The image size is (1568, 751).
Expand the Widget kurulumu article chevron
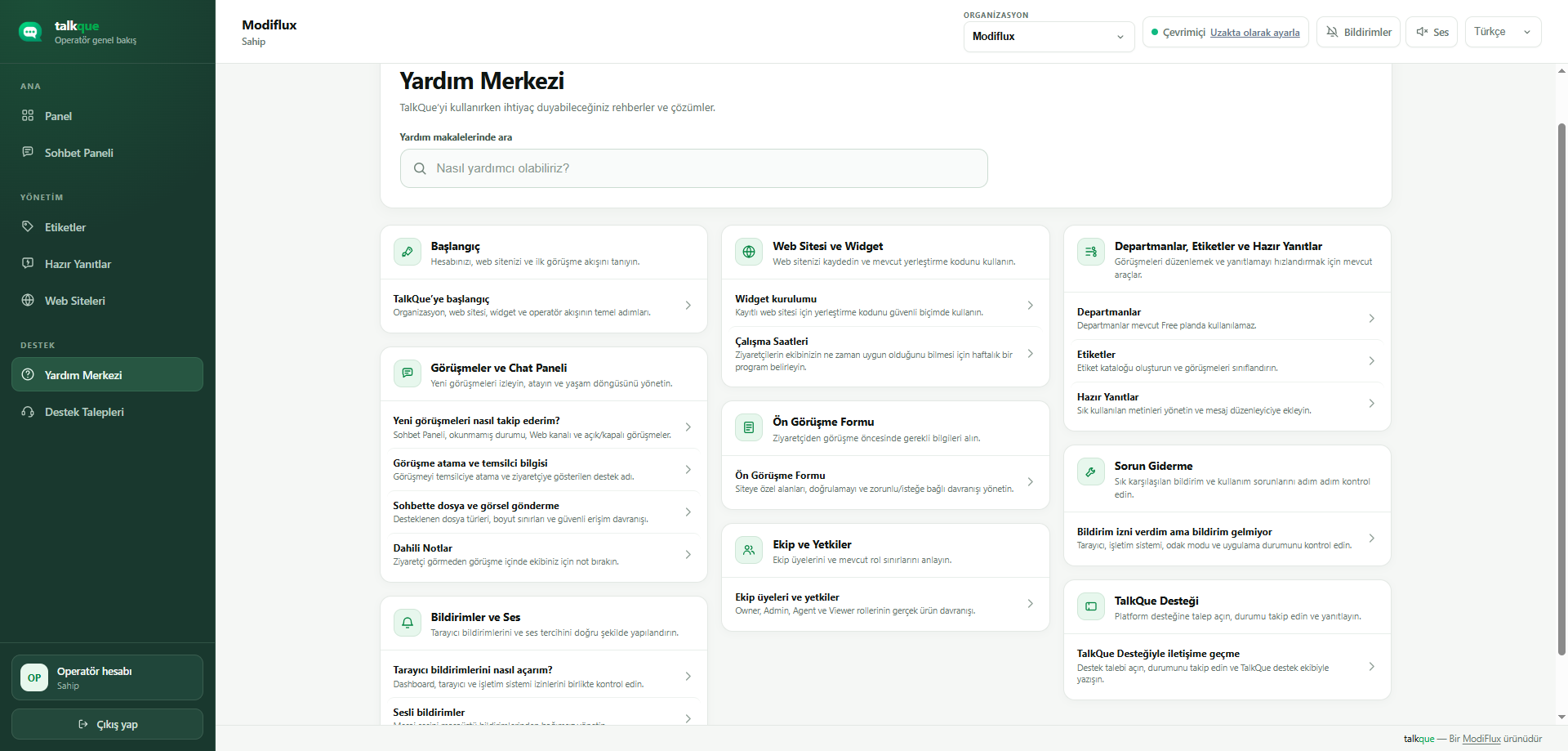(1031, 305)
